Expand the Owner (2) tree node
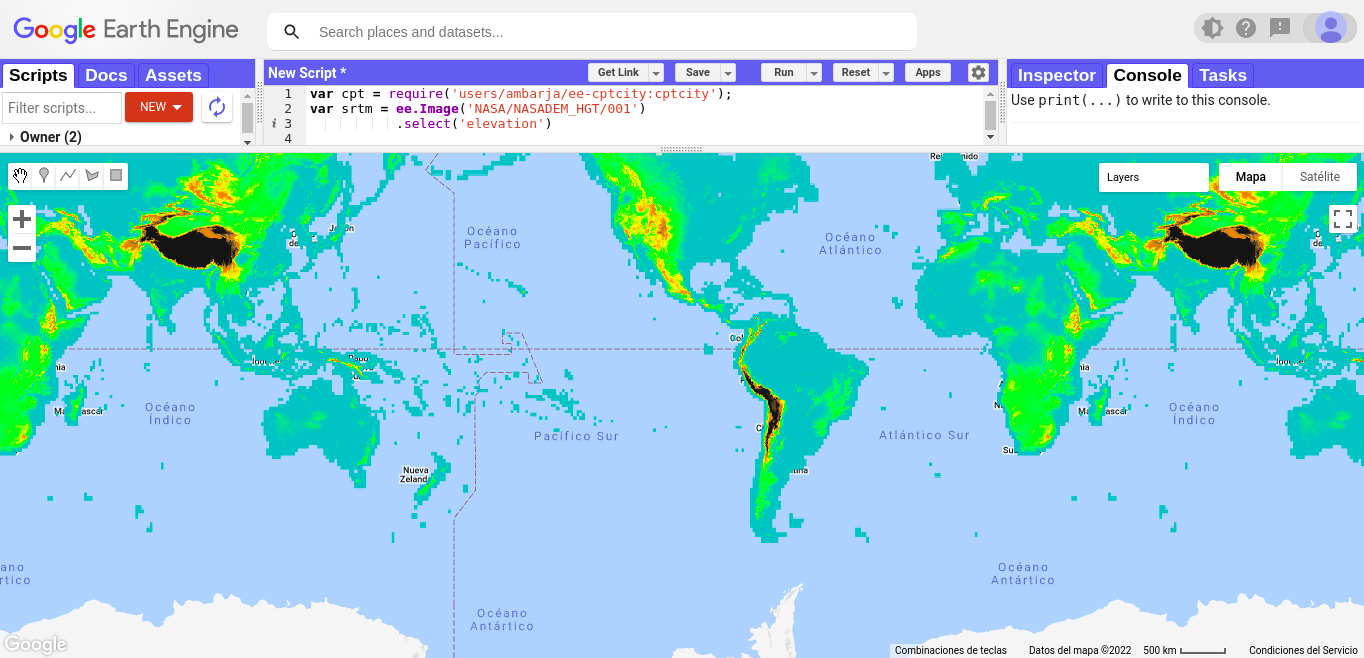Viewport: 1364px width, 658px height. click(x=11, y=137)
